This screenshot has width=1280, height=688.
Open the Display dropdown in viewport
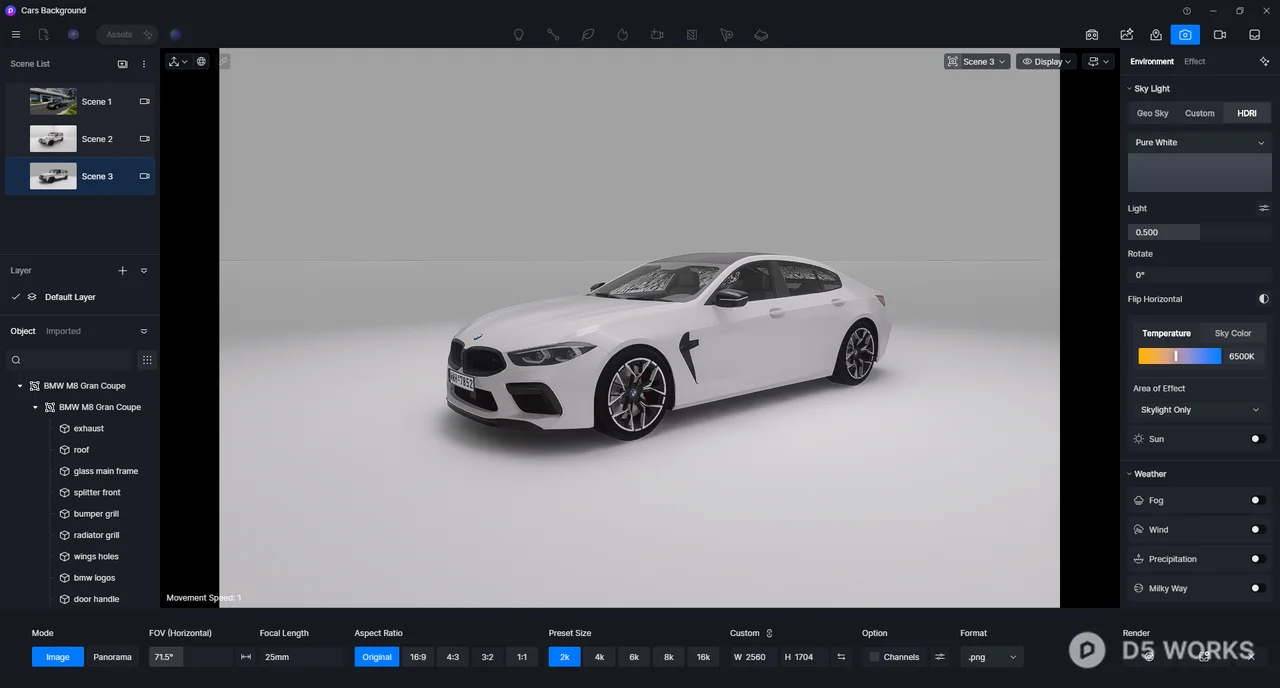tap(1046, 61)
